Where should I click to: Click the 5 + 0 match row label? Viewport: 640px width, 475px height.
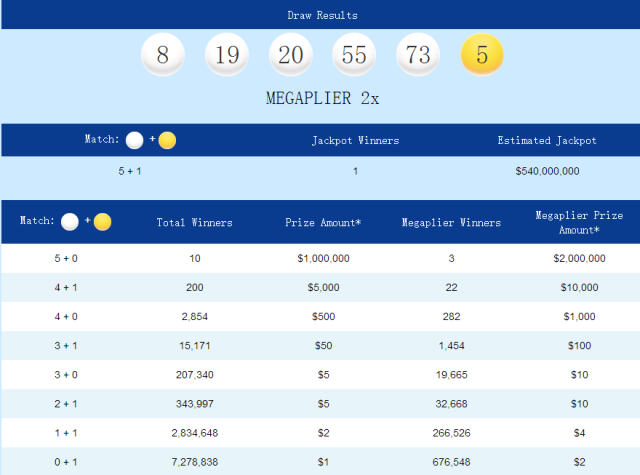[x=66, y=258]
